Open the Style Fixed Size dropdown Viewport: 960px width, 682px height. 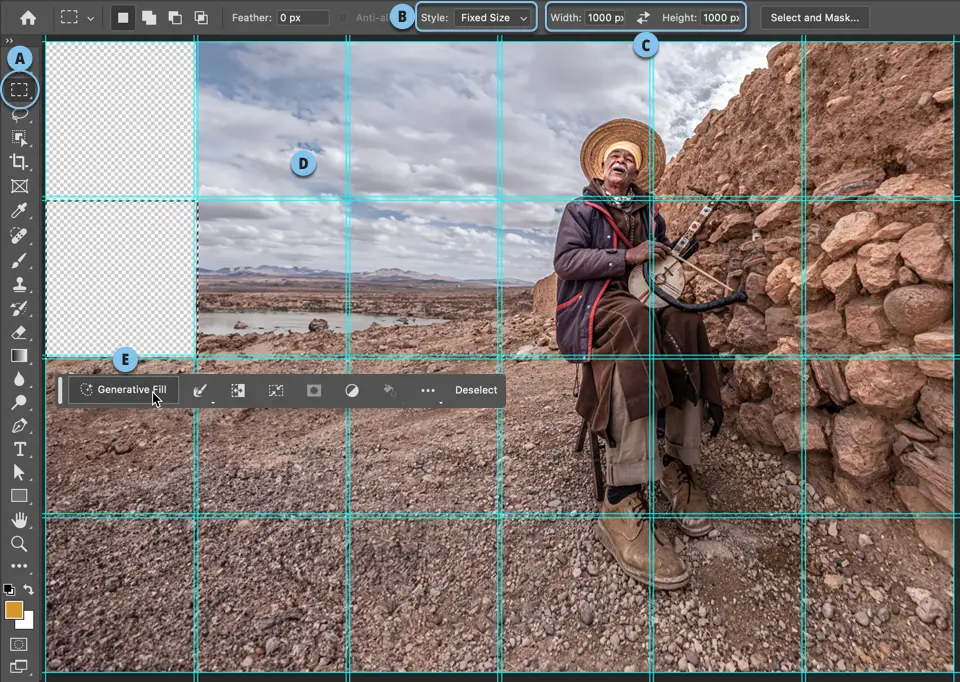493,18
